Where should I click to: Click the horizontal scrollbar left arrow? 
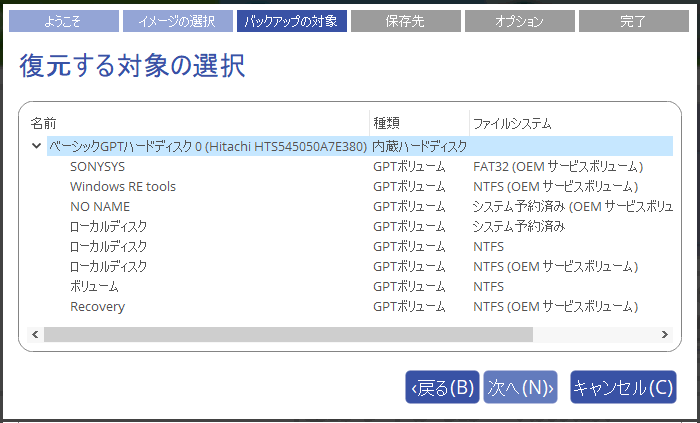pos(35,334)
